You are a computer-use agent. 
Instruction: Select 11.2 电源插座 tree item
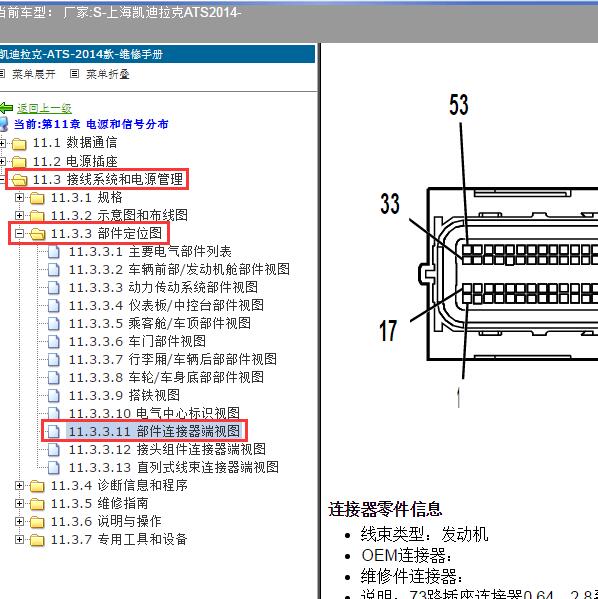coord(75,161)
